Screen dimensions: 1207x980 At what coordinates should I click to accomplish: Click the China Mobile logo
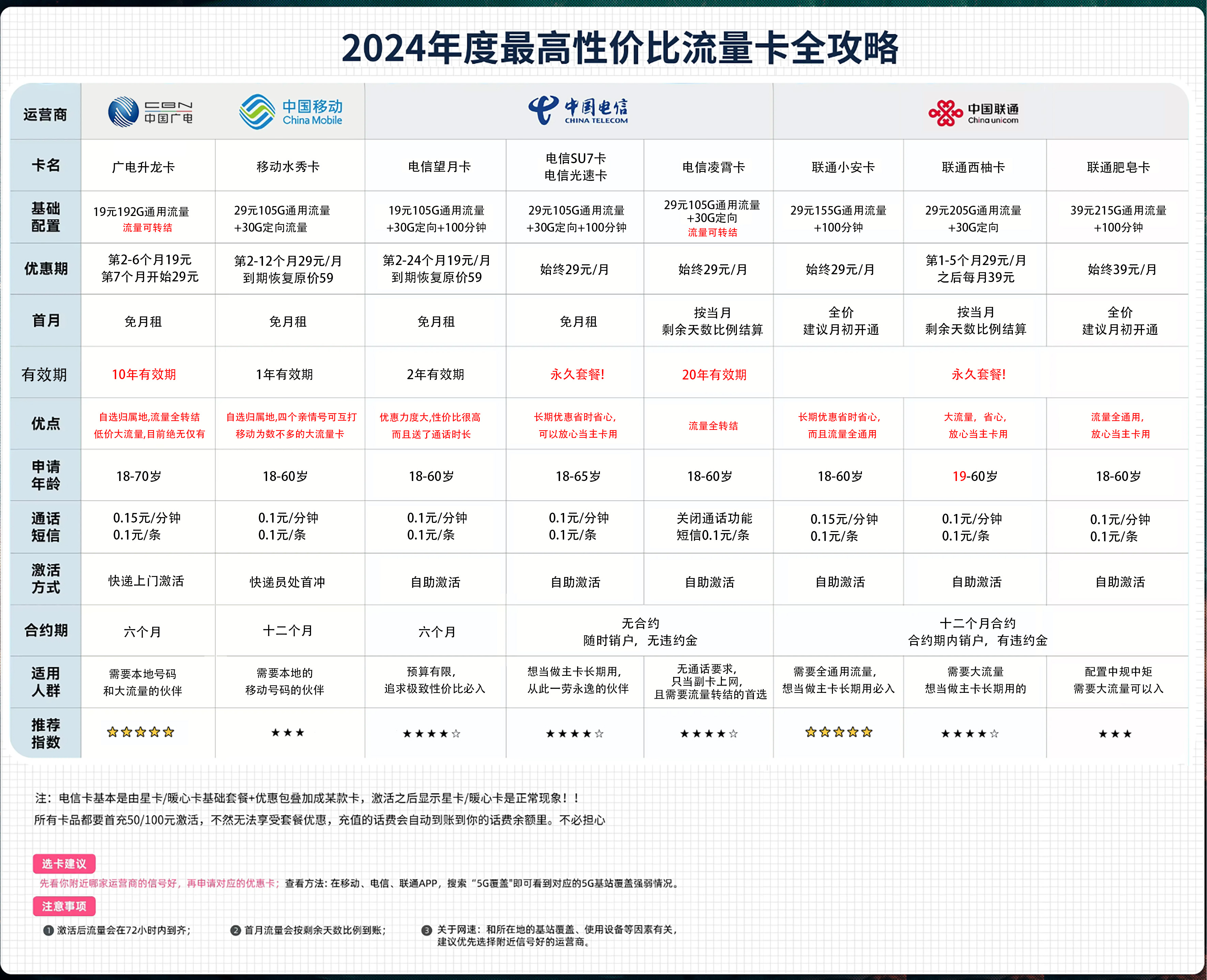(x=291, y=112)
